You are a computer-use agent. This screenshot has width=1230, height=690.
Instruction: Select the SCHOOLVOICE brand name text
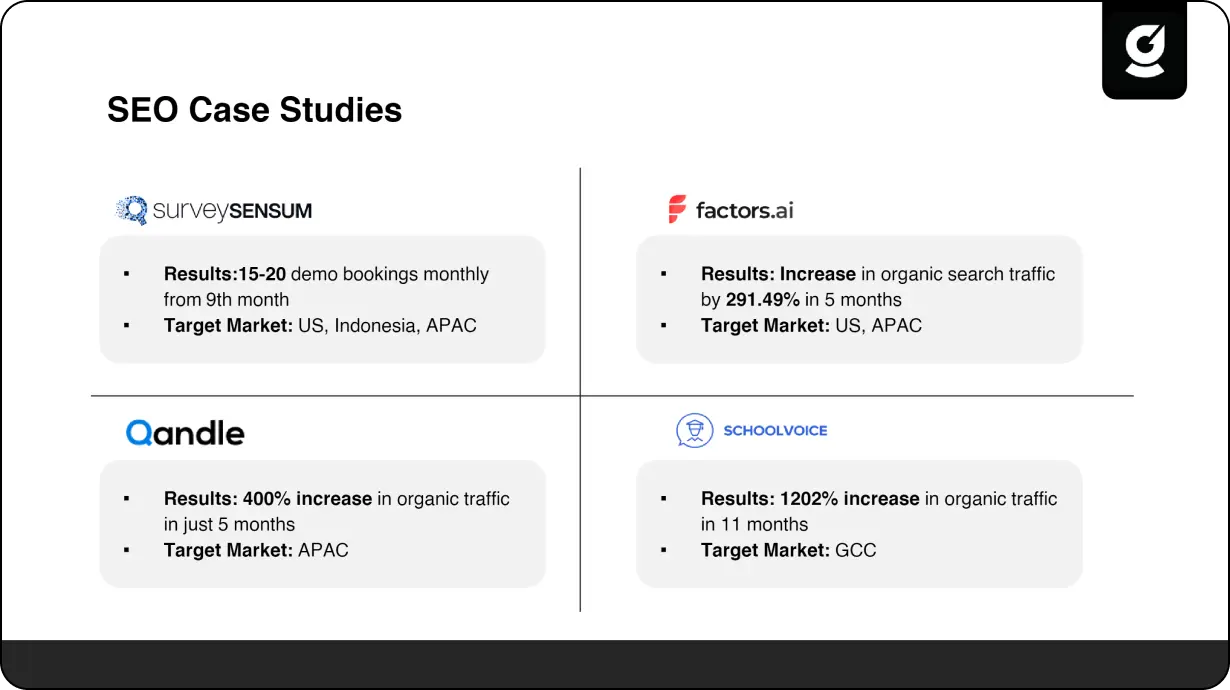775,431
